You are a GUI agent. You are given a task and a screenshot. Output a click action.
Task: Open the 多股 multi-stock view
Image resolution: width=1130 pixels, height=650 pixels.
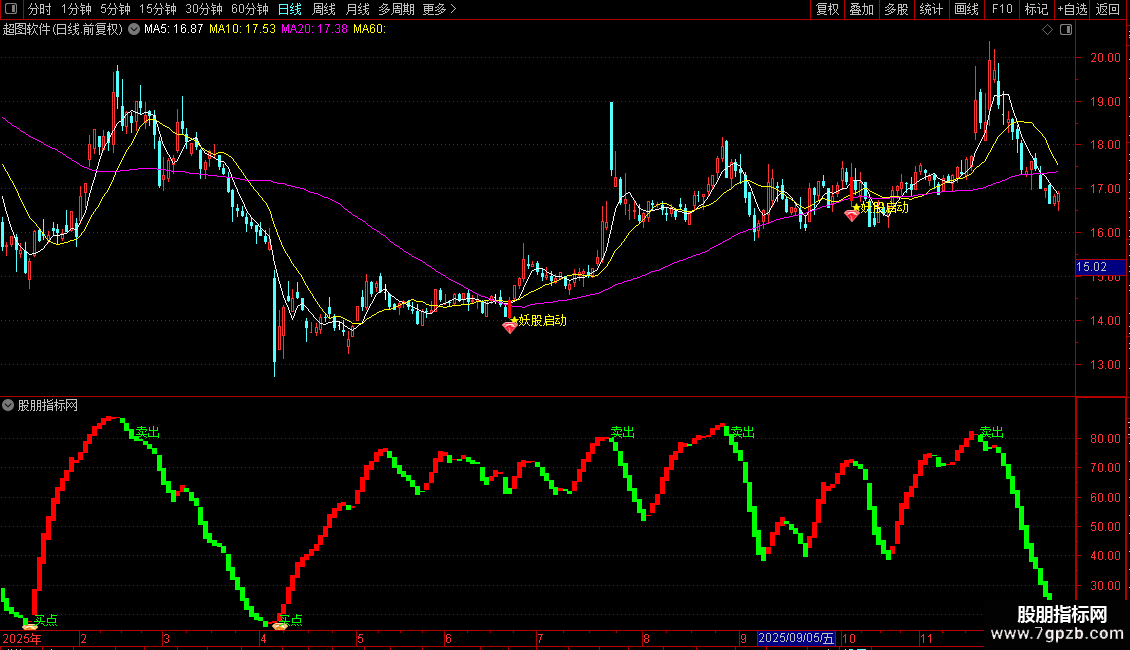pos(896,9)
